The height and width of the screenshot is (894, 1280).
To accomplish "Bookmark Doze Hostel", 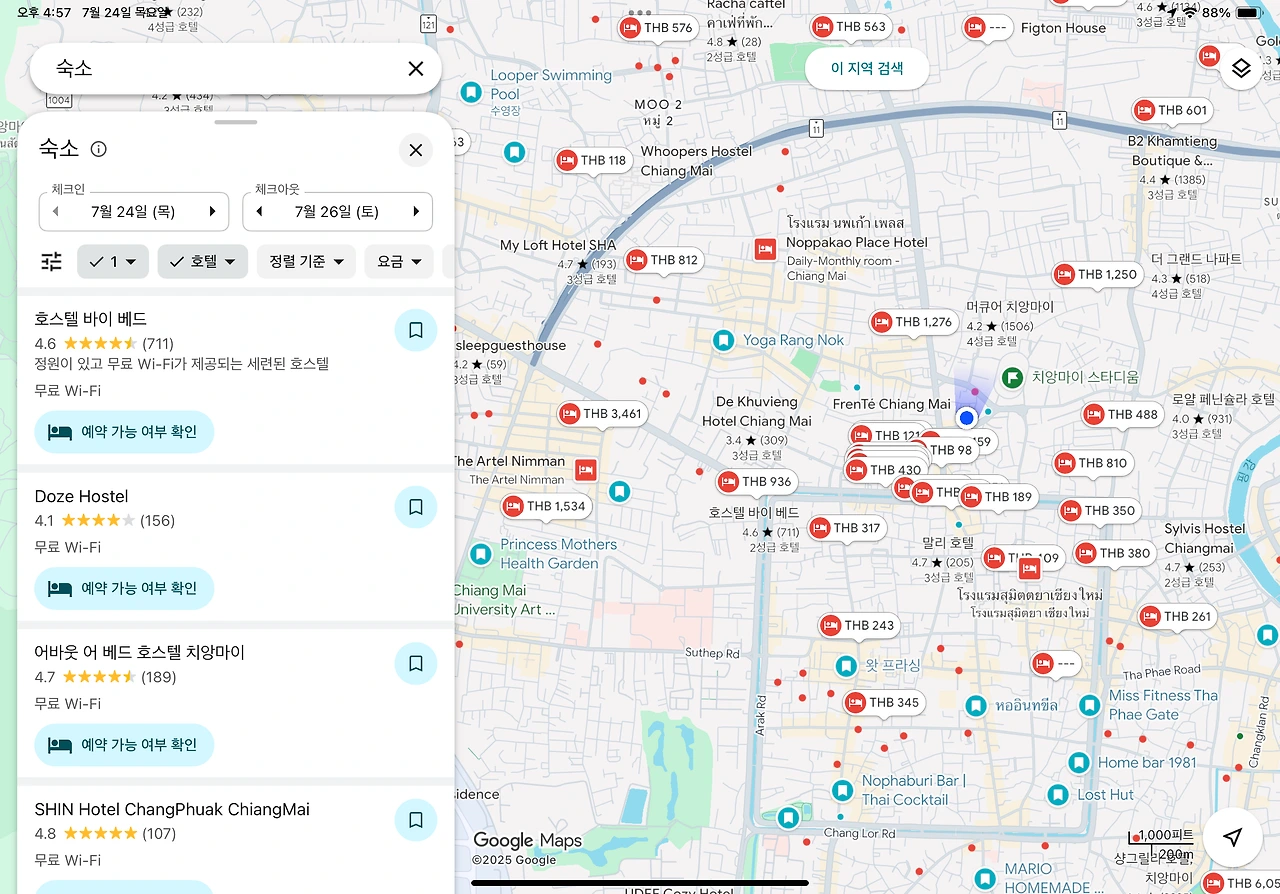I will [x=416, y=507].
